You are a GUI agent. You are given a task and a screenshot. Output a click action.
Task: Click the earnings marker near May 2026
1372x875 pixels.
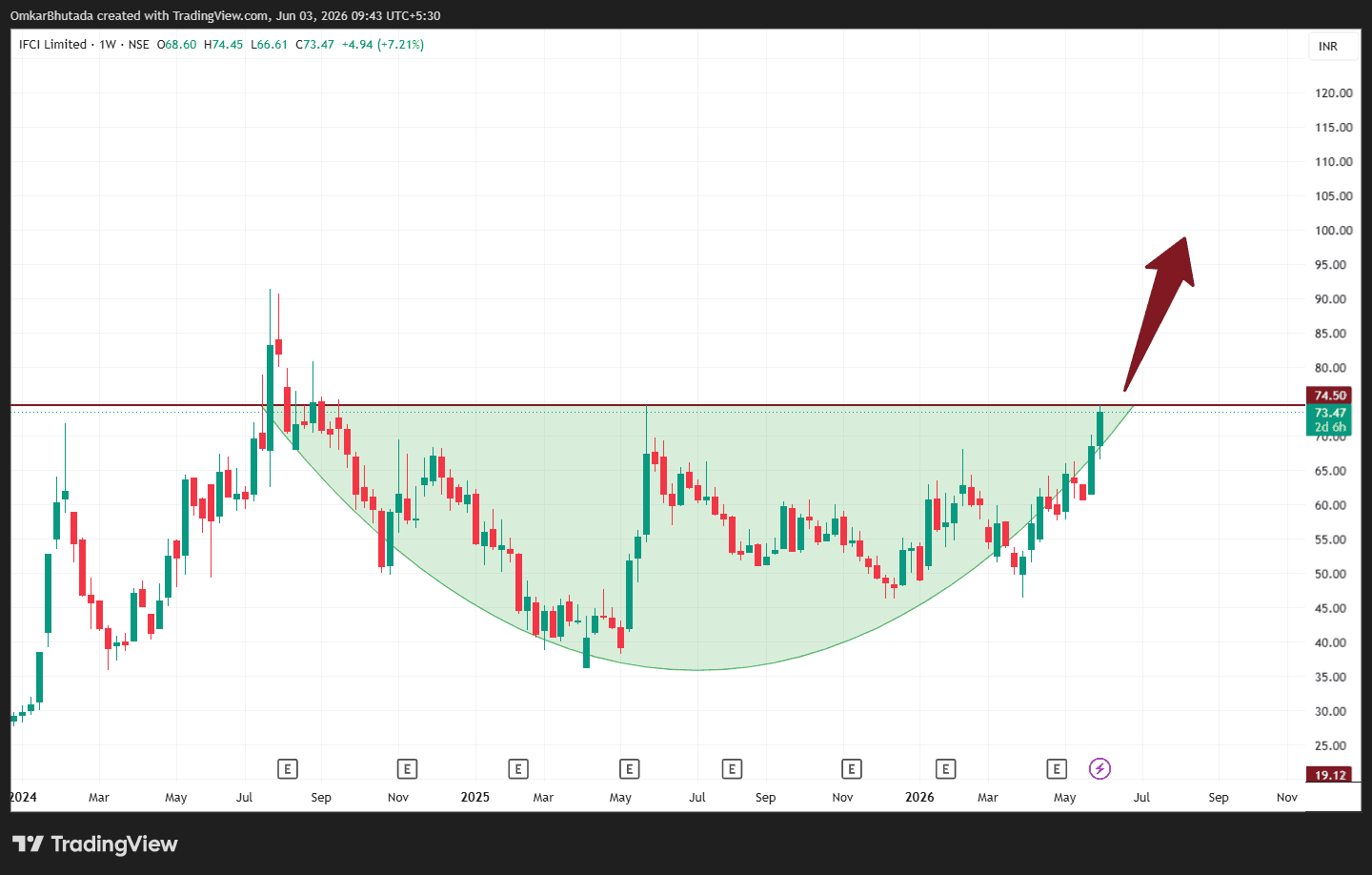coord(1057,768)
